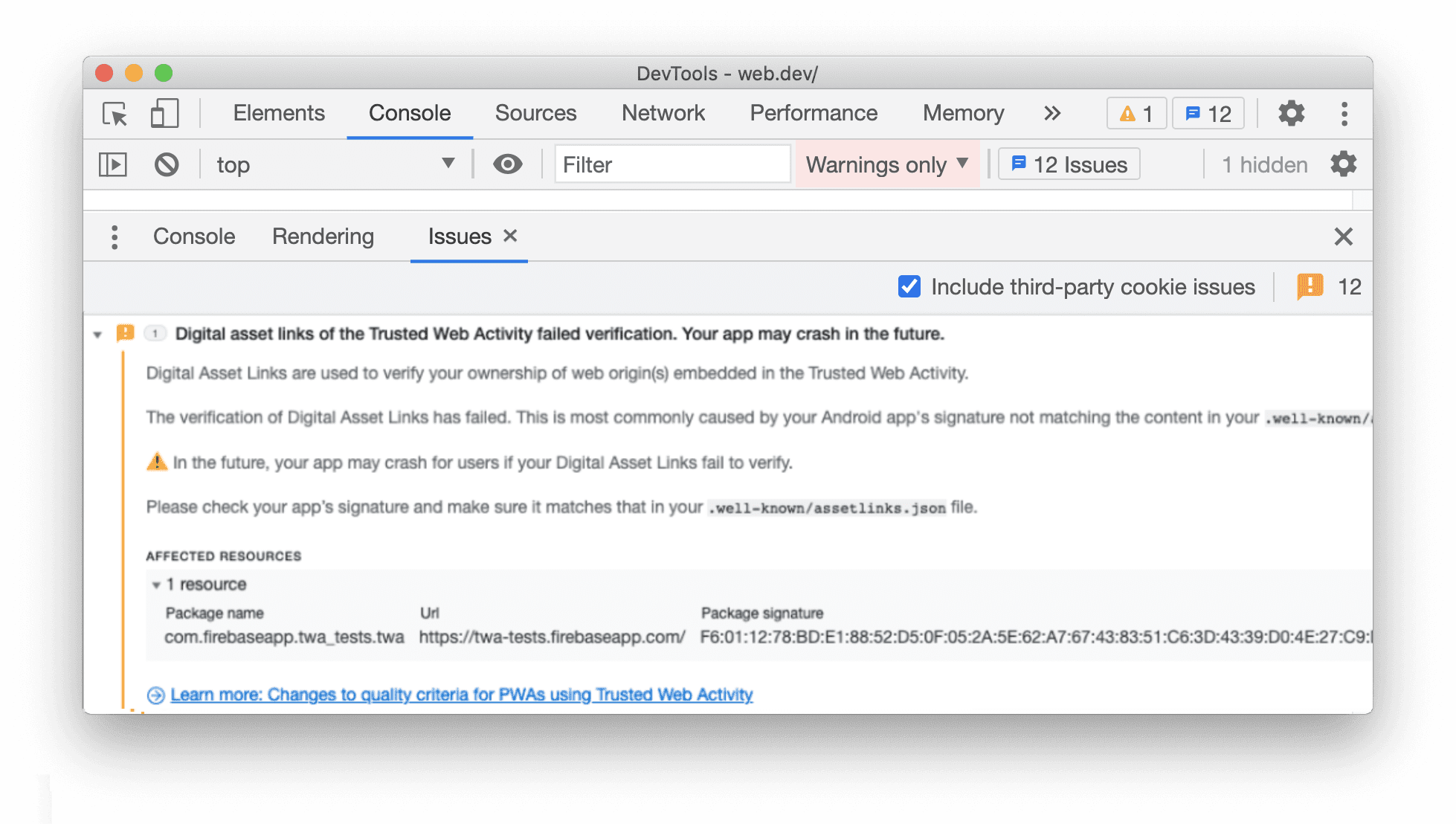
Task: Click the device toolbar toggle icon
Action: click(x=164, y=113)
